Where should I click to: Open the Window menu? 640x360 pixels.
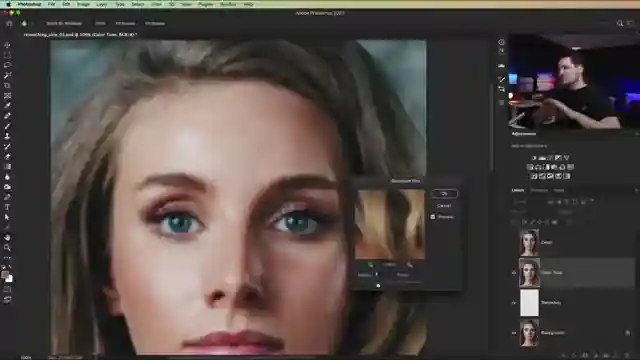click(x=228, y=4)
